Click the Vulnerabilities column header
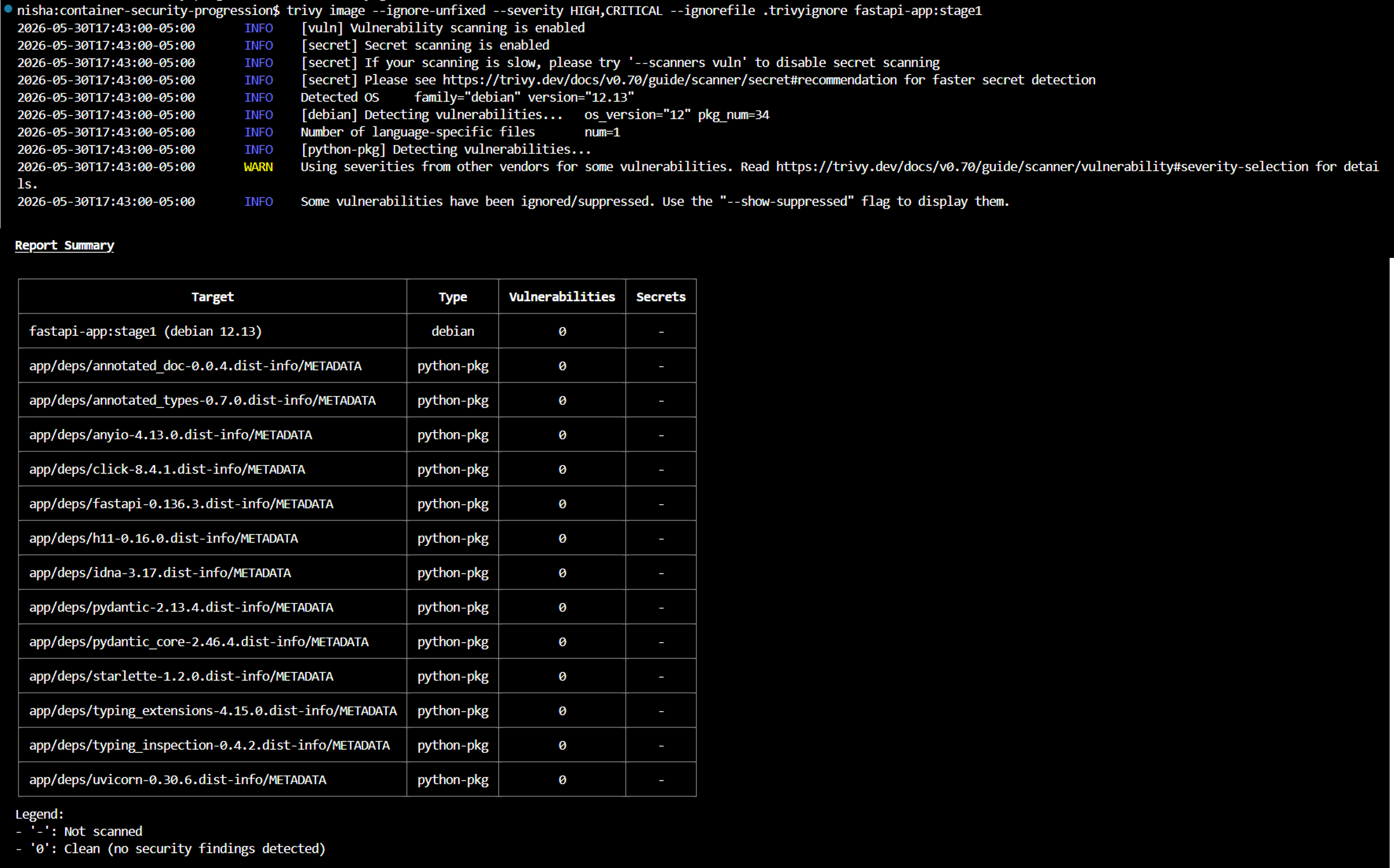 [x=561, y=297]
